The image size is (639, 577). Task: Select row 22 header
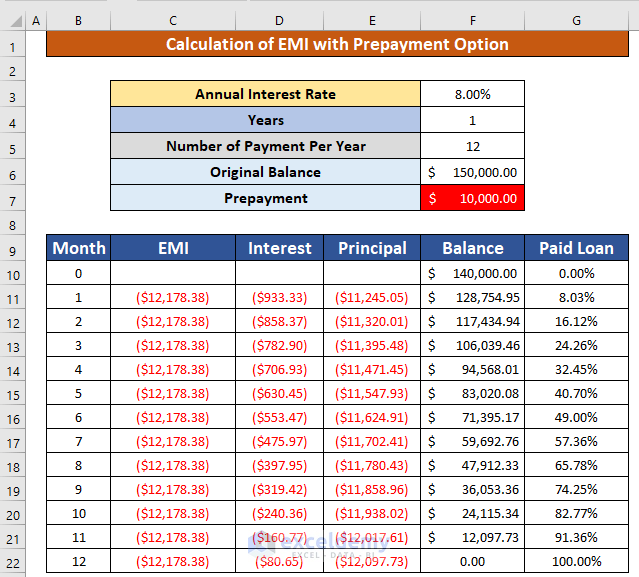[x=13, y=562]
